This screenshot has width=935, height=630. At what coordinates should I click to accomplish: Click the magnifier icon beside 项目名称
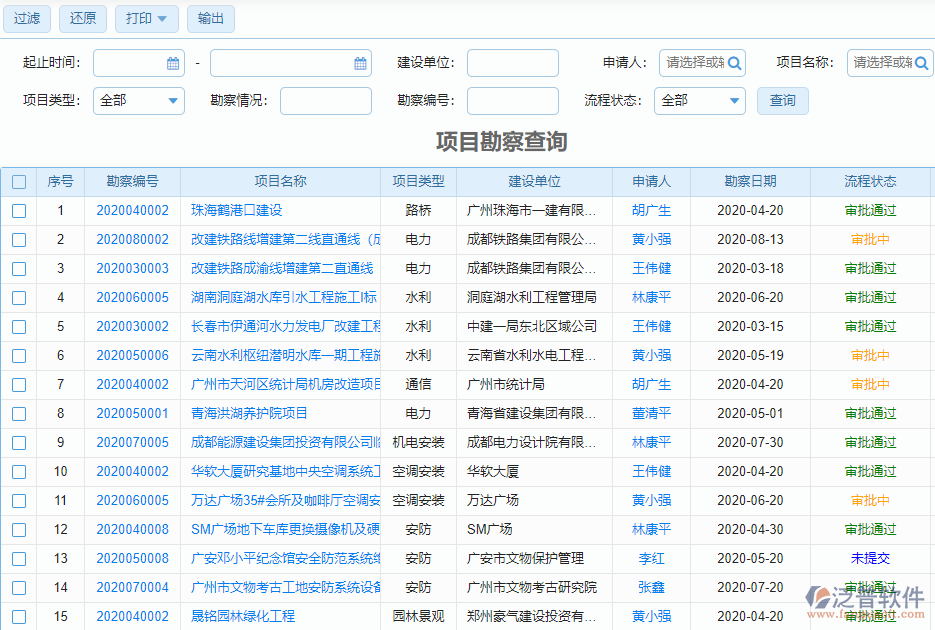click(921, 62)
